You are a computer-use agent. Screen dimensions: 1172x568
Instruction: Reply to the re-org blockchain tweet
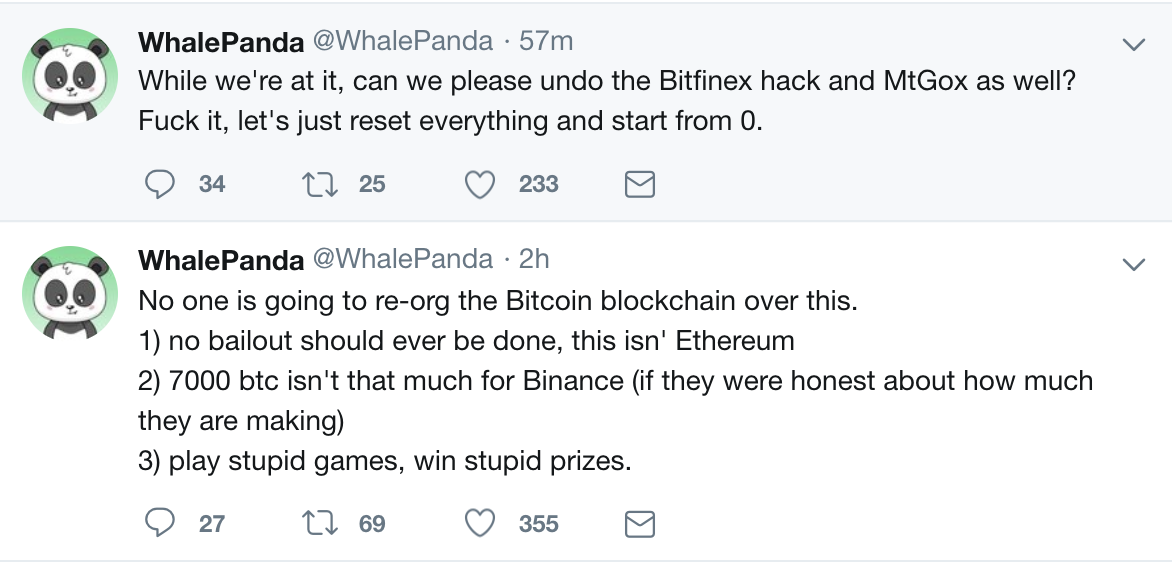[159, 523]
